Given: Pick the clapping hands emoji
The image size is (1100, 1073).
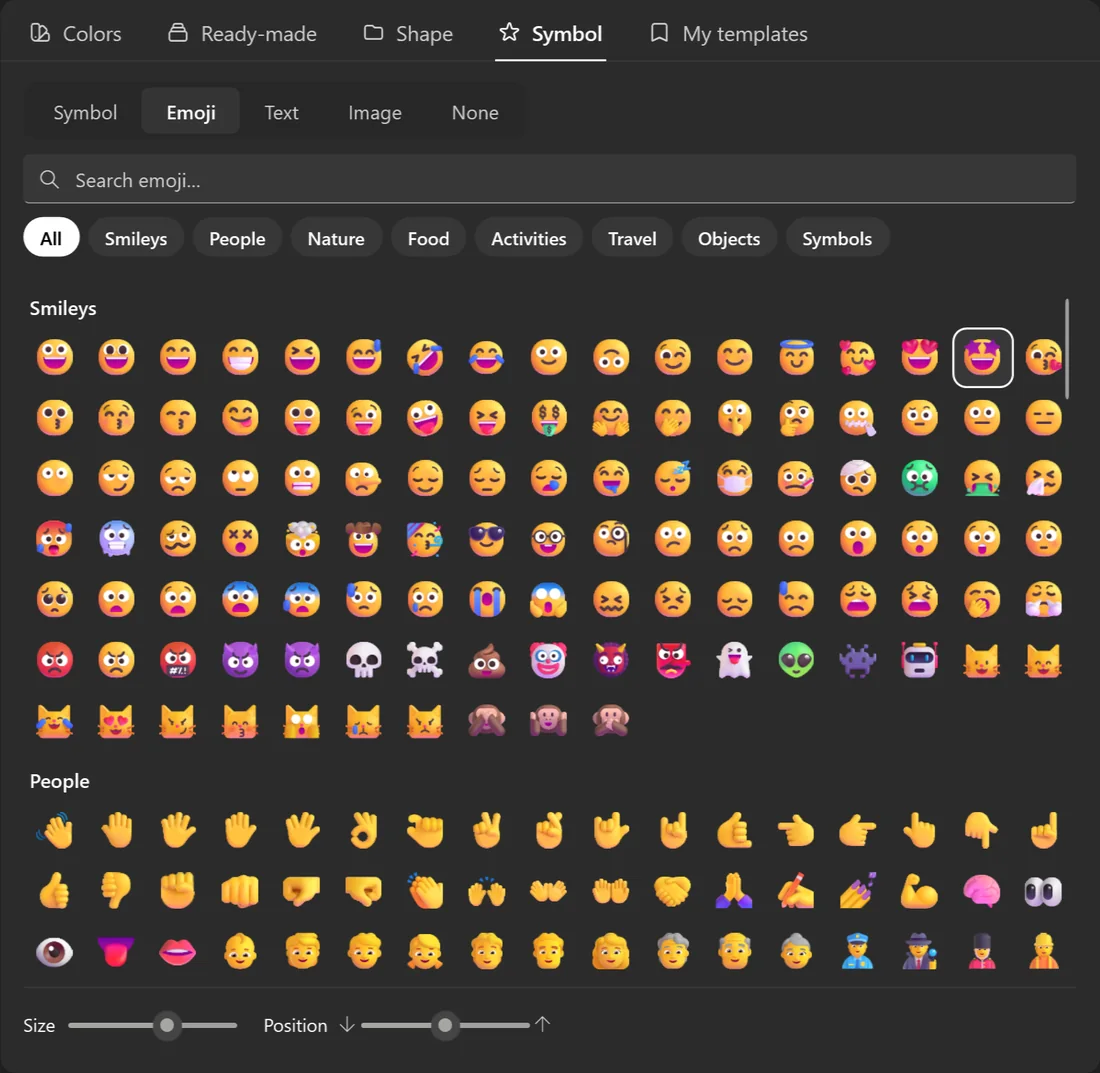Looking at the screenshot, I should pos(425,891).
